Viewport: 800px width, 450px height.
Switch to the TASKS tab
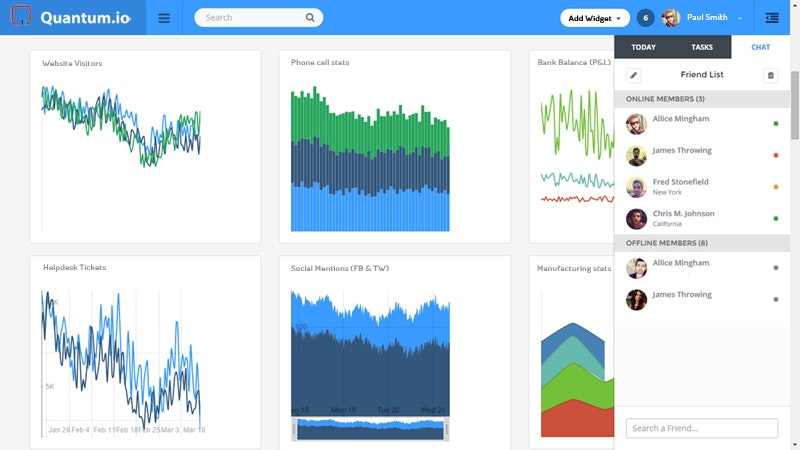tap(702, 47)
